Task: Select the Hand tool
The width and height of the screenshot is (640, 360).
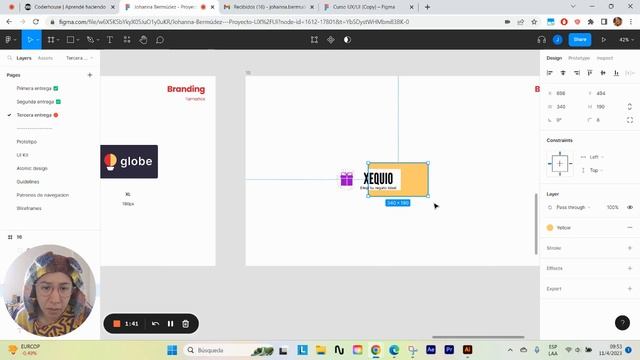Action: [143, 40]
